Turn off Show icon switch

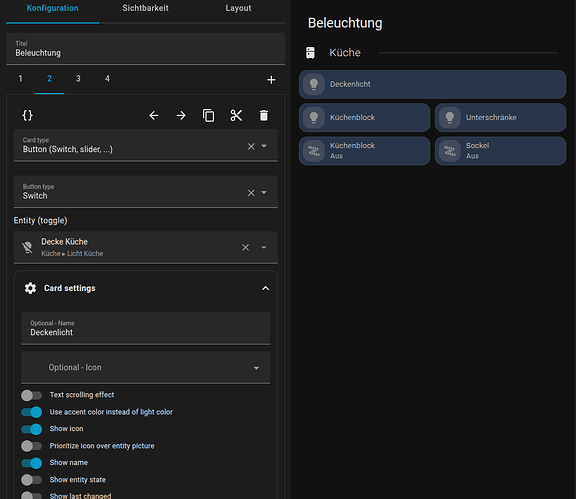pos(32,429)
